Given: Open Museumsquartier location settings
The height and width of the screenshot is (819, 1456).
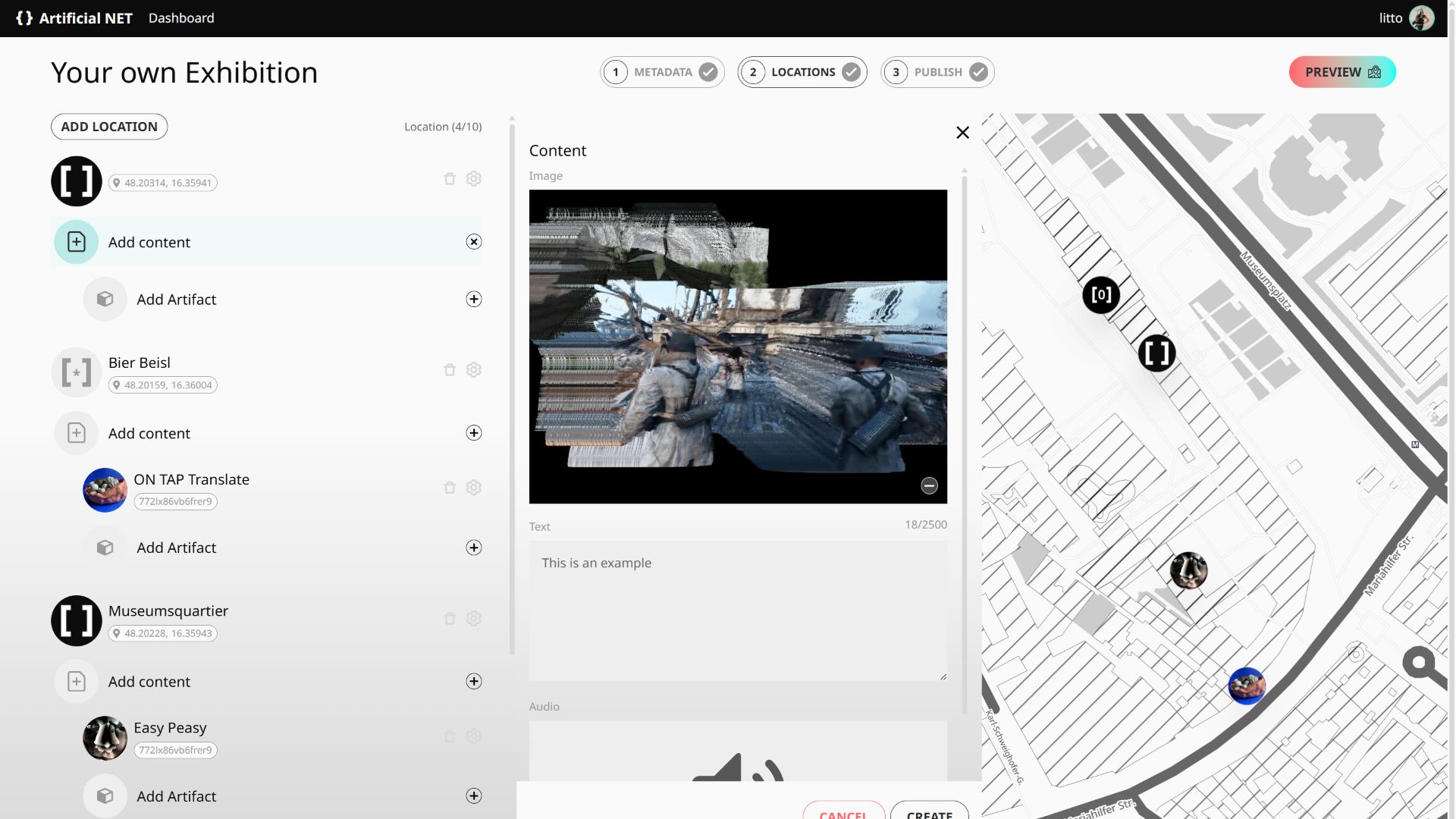Looking at the screenshot, I should tap(474, 619).
